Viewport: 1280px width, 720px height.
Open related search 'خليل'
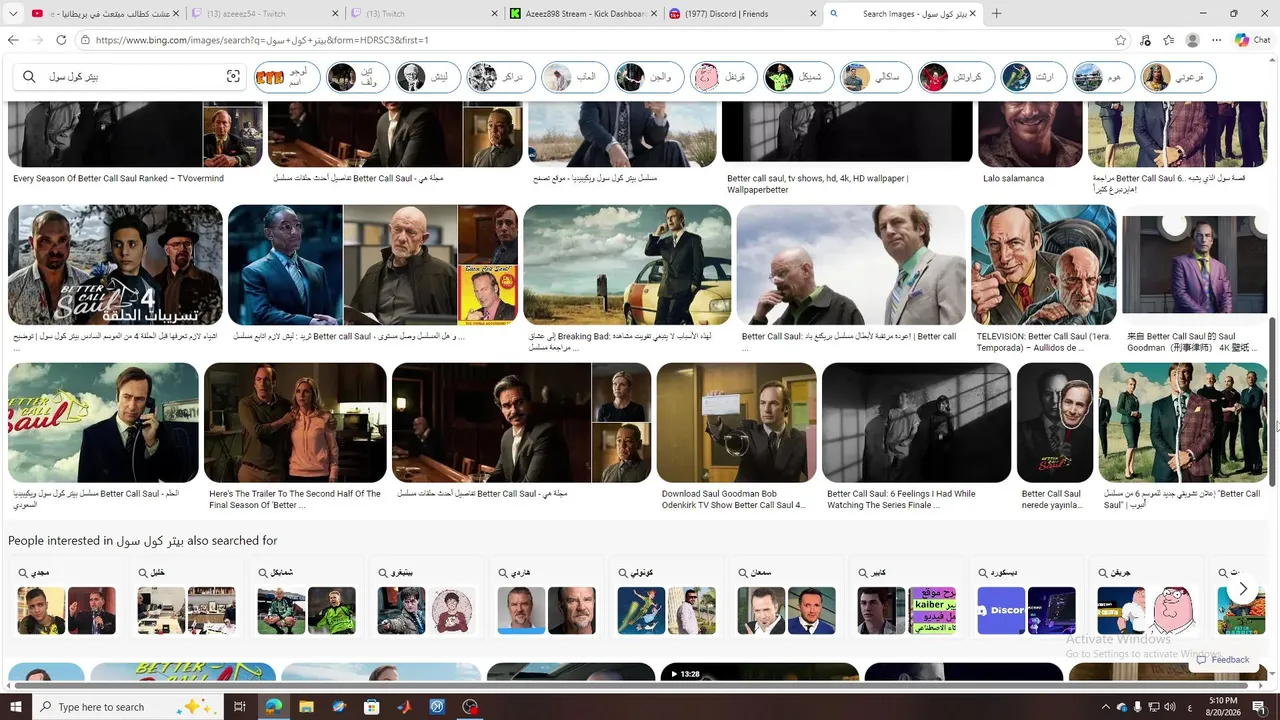[x=186, y=598]
